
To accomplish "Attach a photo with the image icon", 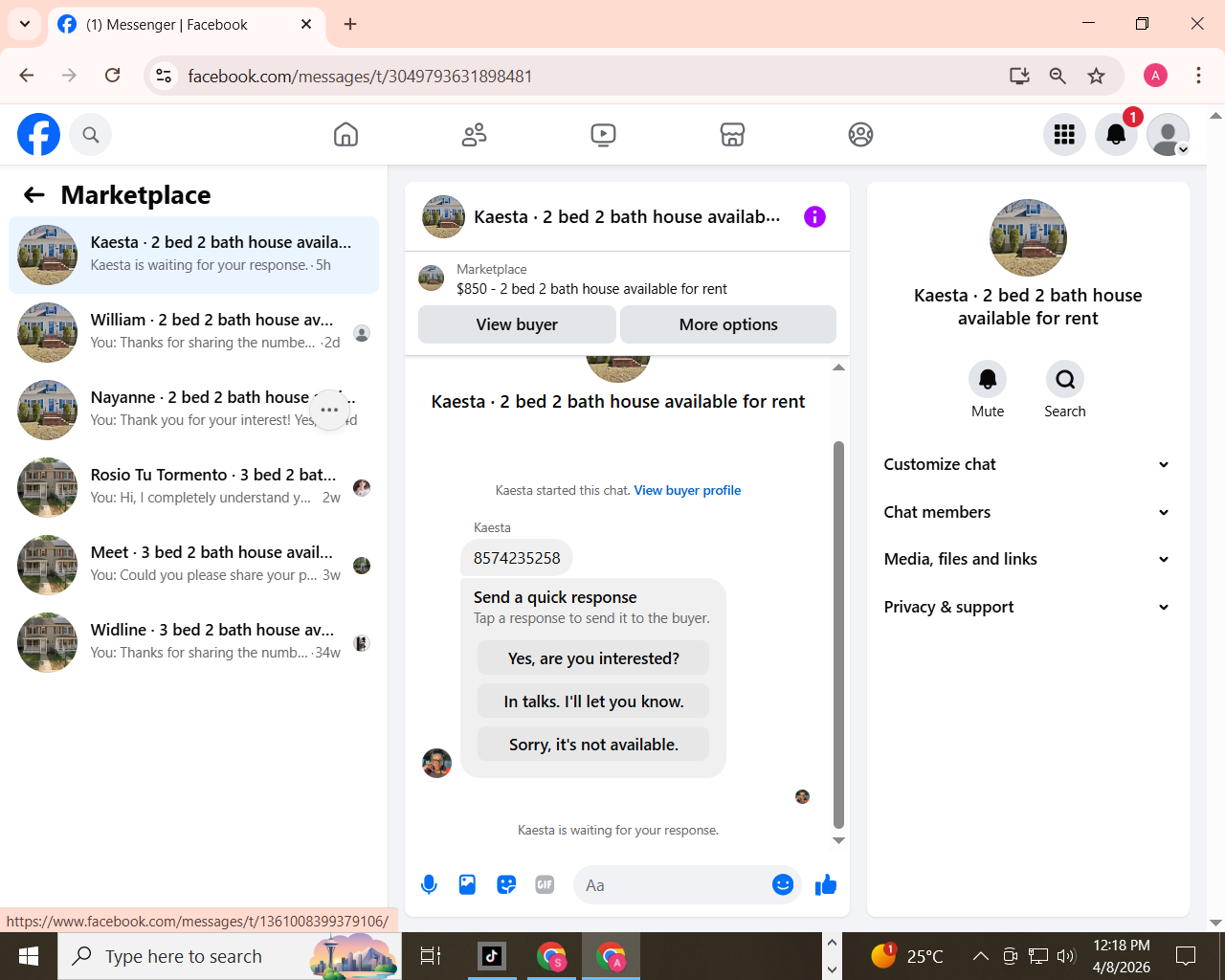I will pos(467,885).
